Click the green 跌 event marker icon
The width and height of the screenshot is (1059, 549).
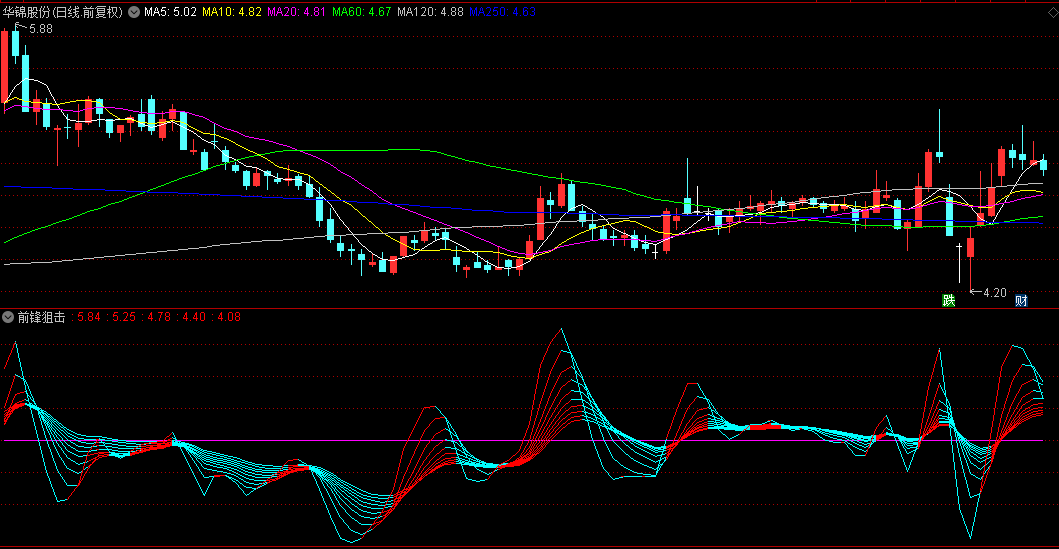coord(948,300)
